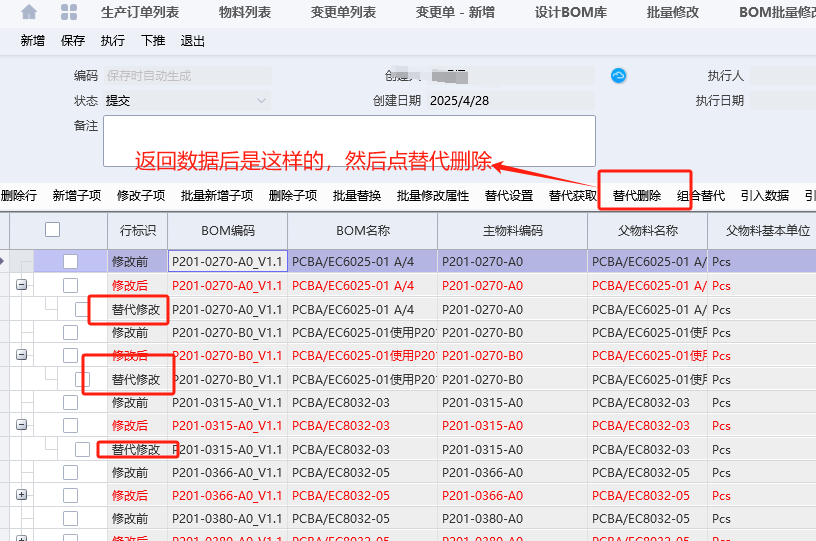Switch to the 生产订单列表 tab
816x541 pixels.
click(140, 13)
